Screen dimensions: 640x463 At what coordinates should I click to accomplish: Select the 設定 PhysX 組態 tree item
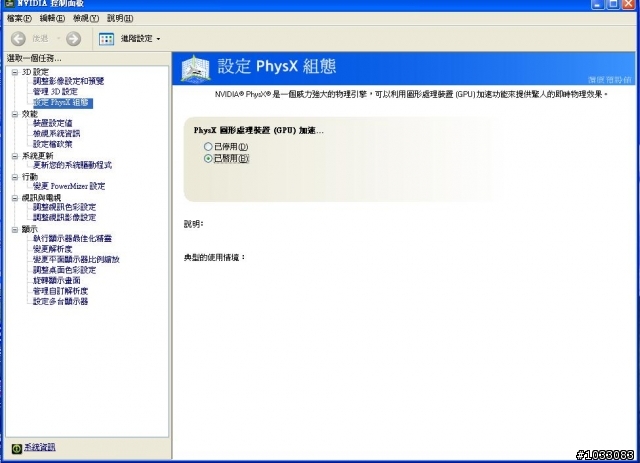63,102
